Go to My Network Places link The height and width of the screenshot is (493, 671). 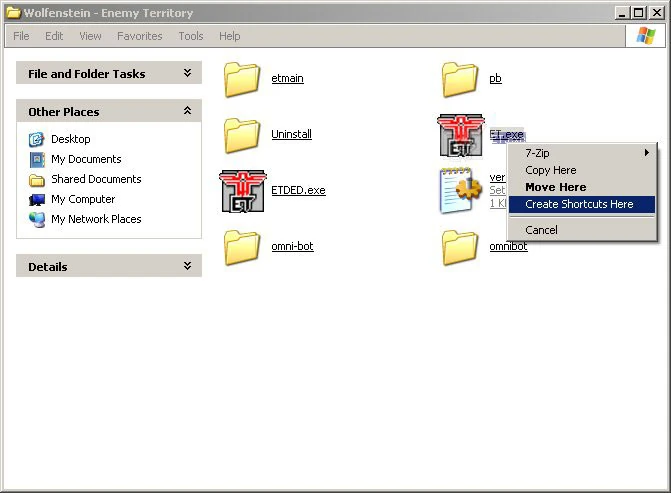click(96, 219)
